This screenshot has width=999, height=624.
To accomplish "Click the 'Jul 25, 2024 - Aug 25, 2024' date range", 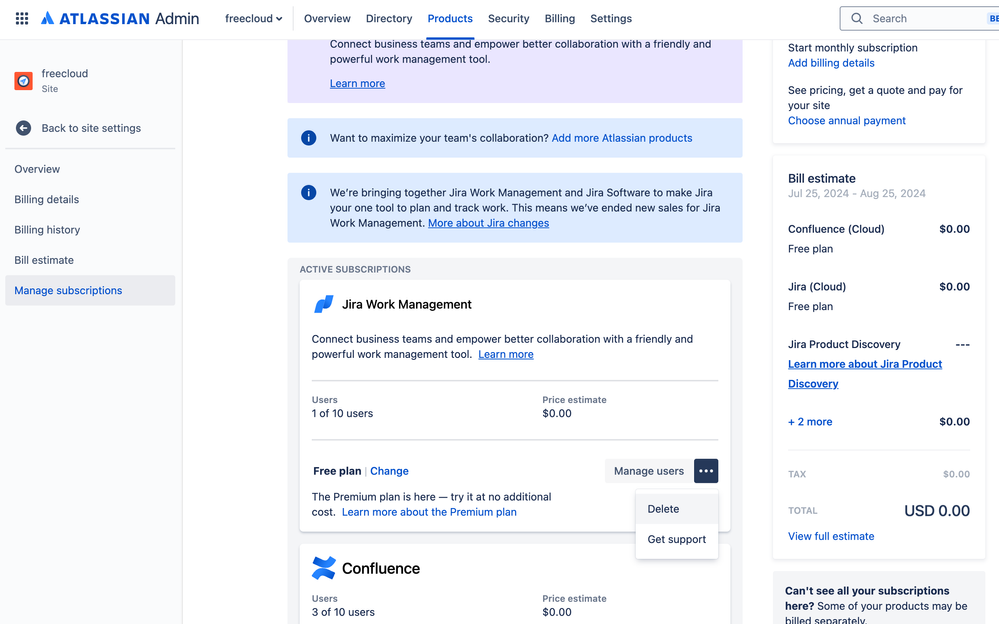I will click(856, 193).
